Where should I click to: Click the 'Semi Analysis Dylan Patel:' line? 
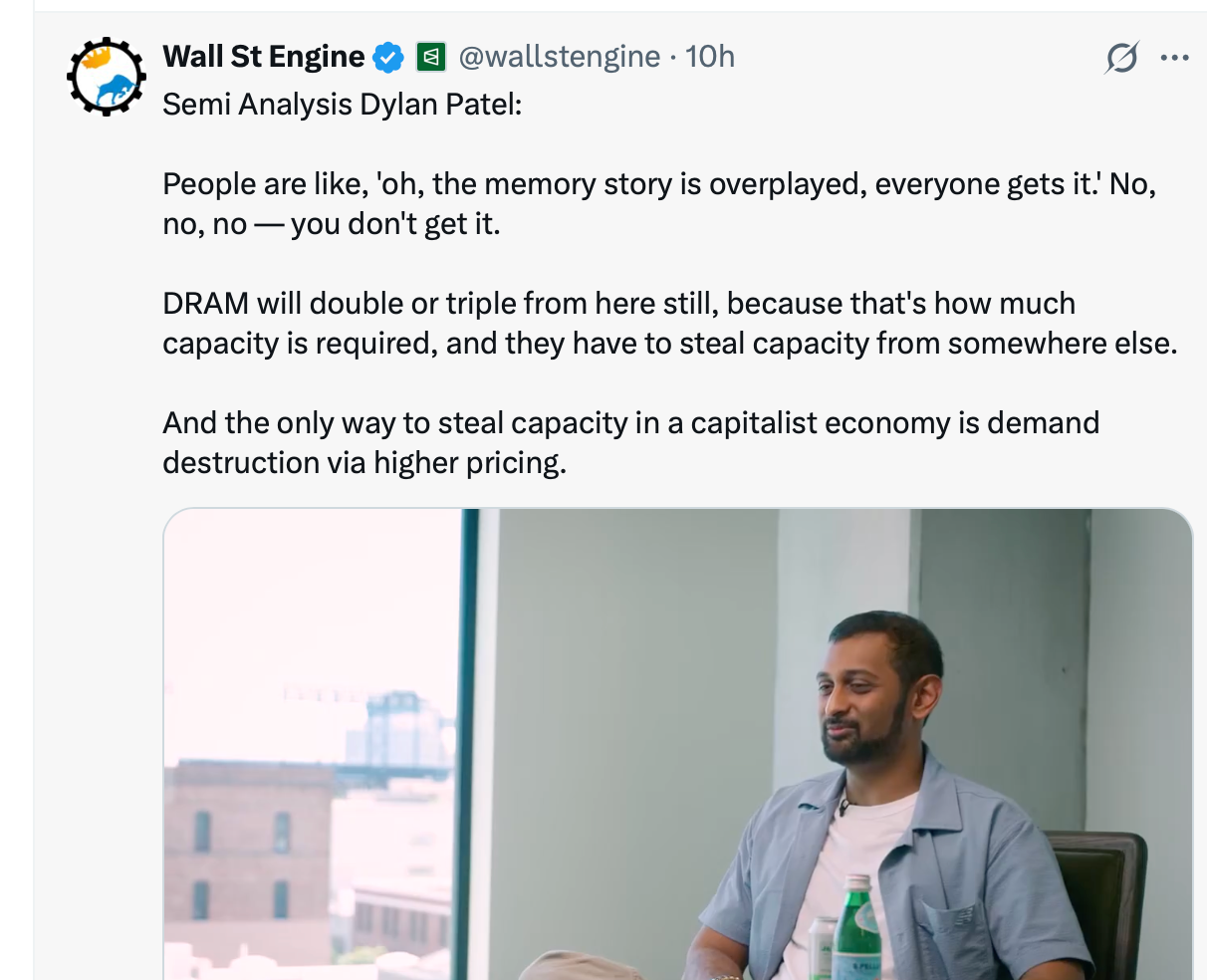(342, 104)
